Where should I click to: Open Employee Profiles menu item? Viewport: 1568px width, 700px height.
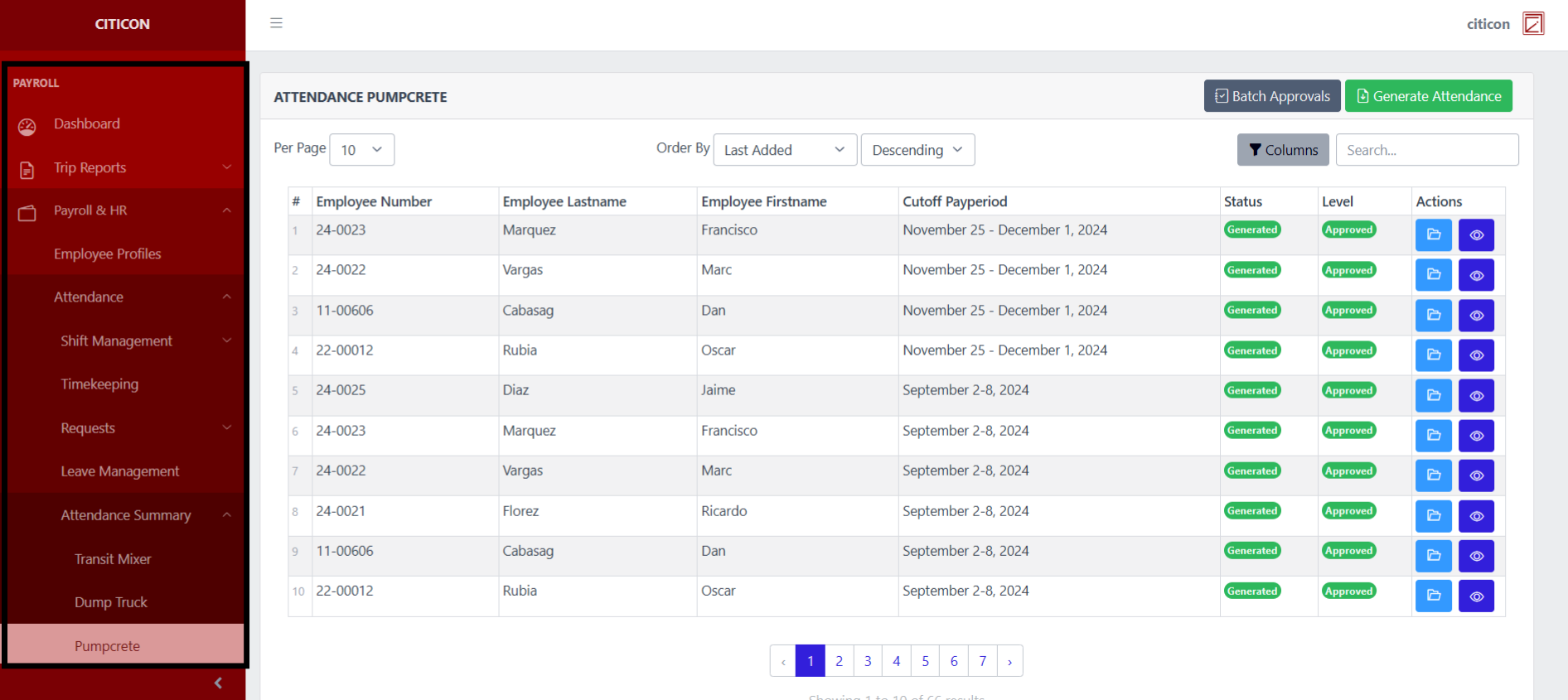(x=108, y=253)
